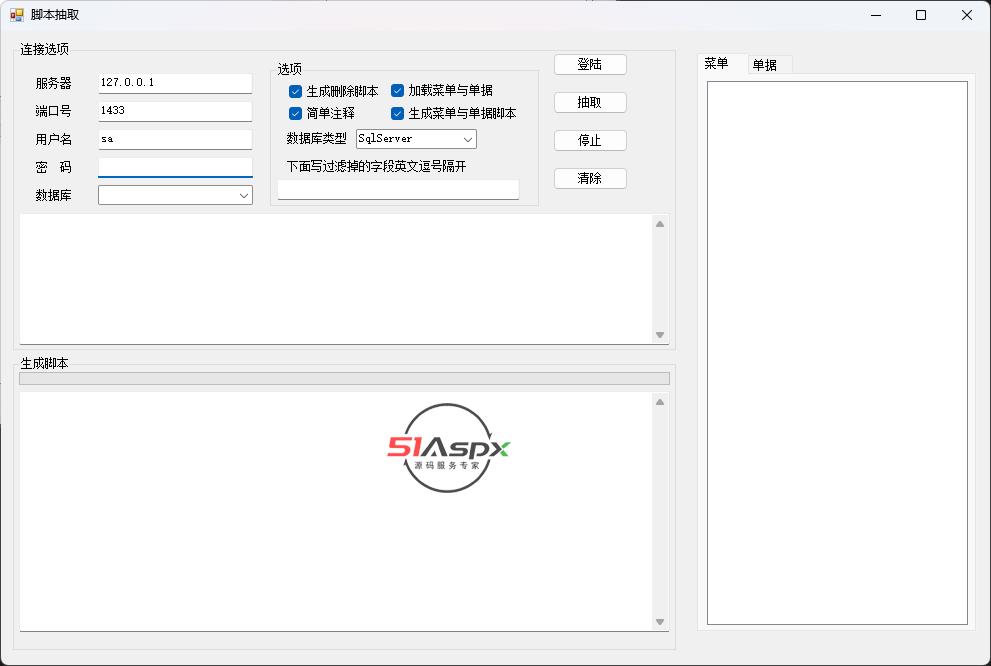Click down arrow of 生成脚本 output scrollbar
The height and width of the screenshot is (666, 991).
click(x=660, y=622)
